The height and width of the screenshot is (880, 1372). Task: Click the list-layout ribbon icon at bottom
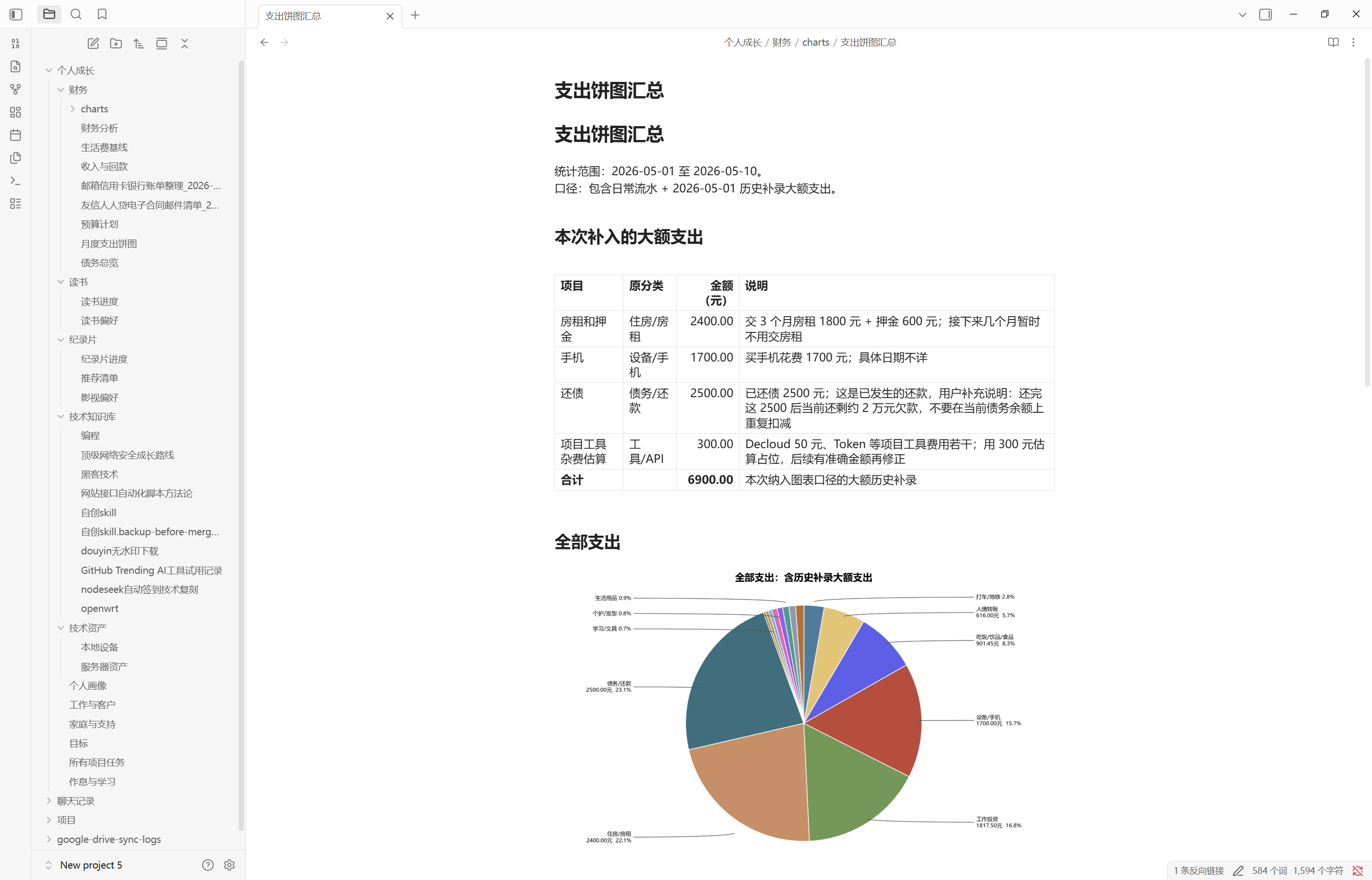[x=15, y=203]
